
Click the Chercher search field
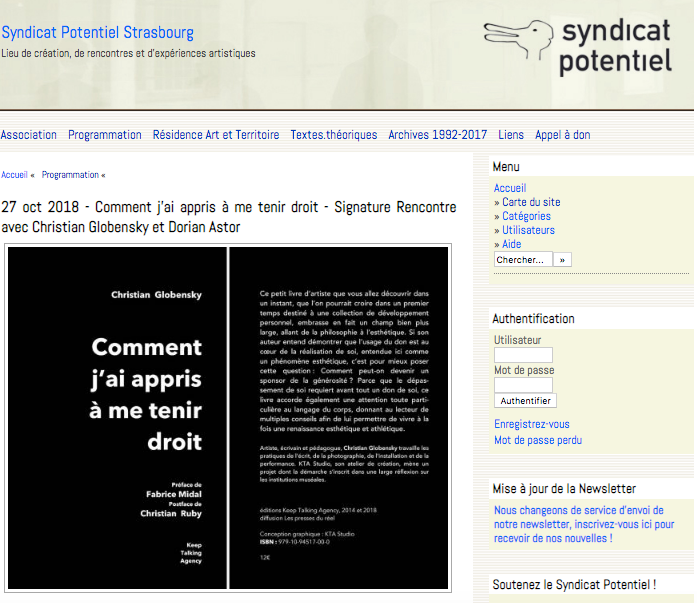[x=523, y=259]
